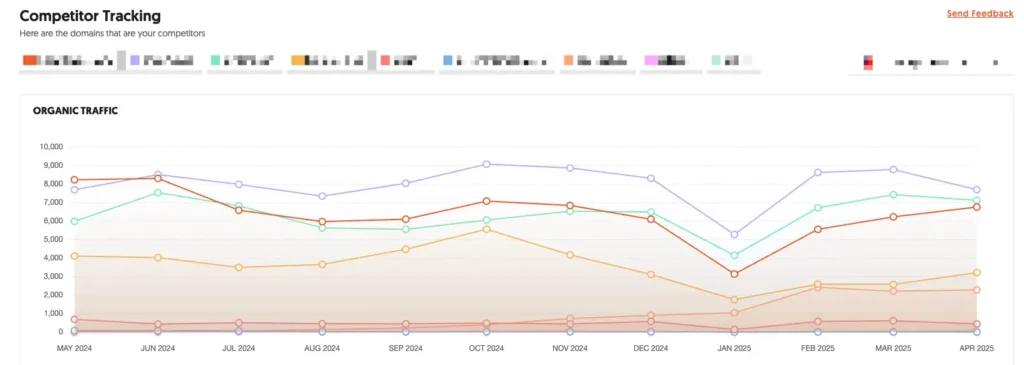
Task: Select yellow line point at MAY 2024
Action: [74, 256]
